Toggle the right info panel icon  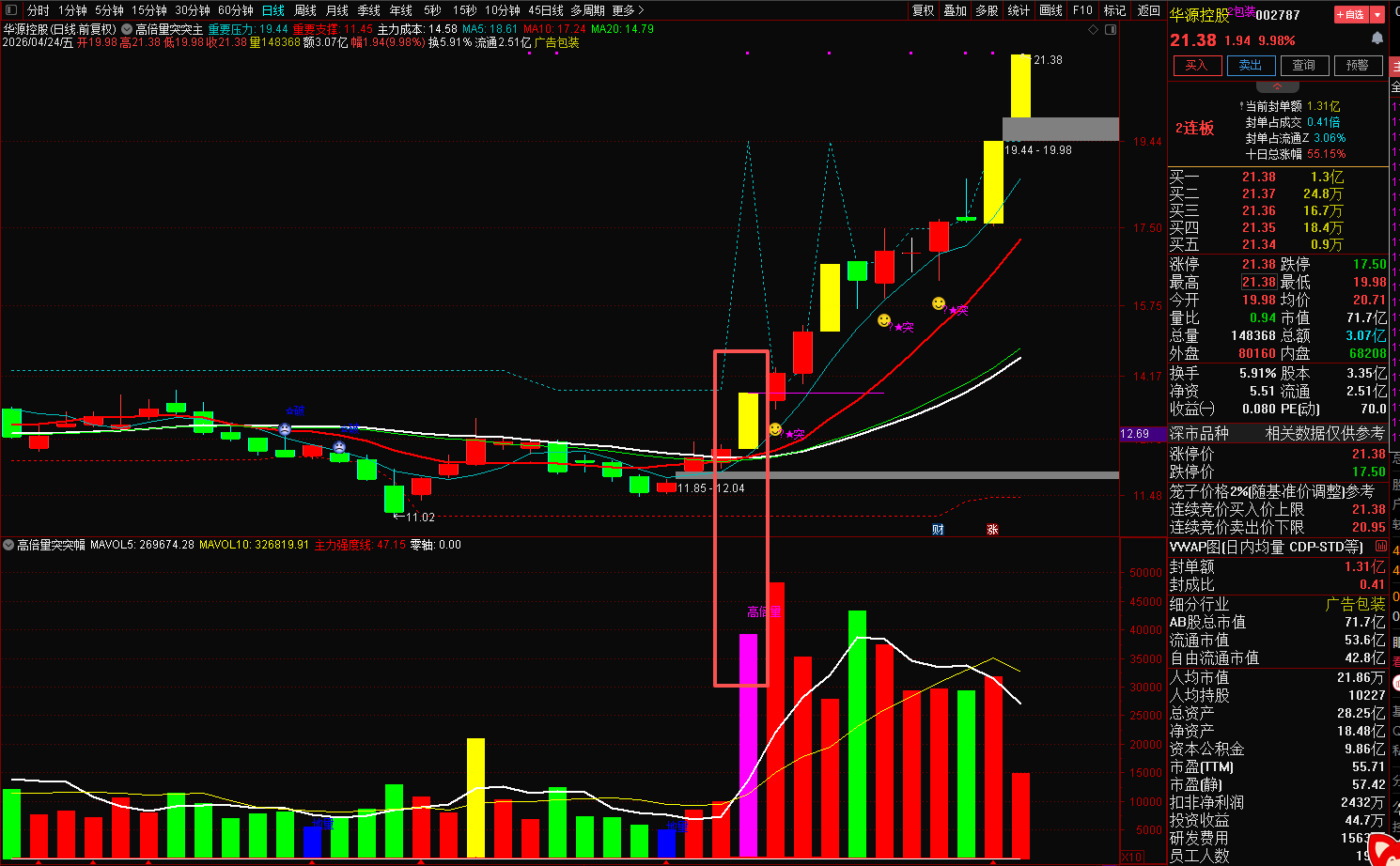pos(1110,29)
